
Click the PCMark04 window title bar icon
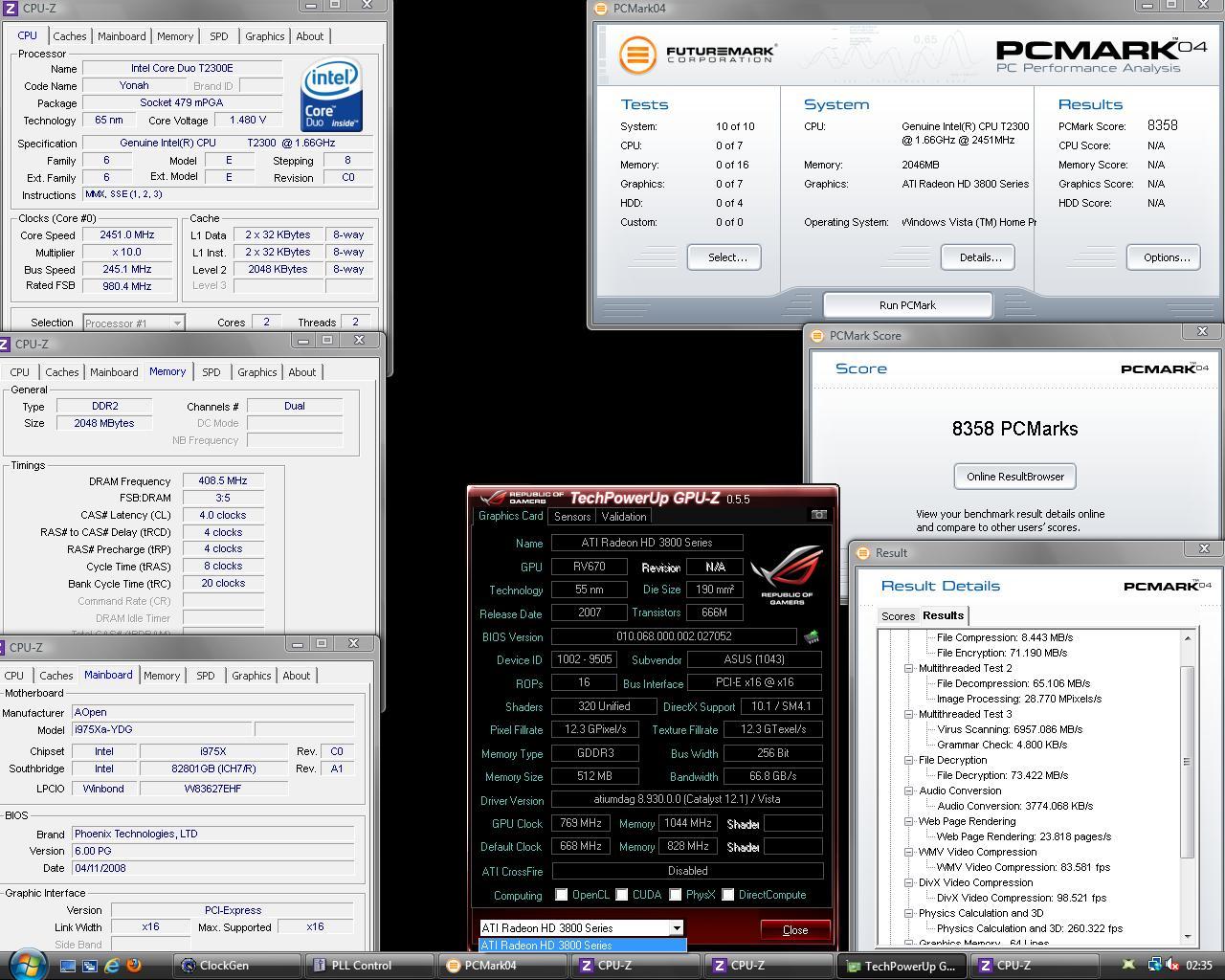click(x=601, y=9)
